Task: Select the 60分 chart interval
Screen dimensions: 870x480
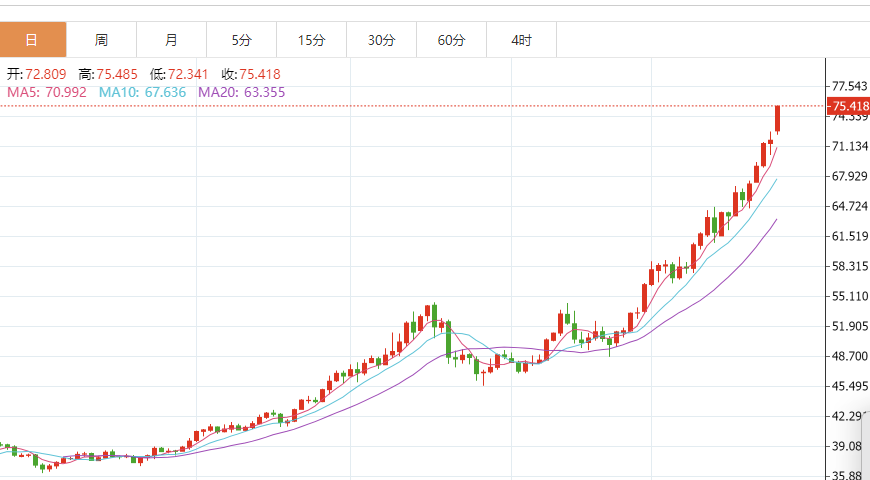Action: 451,40
